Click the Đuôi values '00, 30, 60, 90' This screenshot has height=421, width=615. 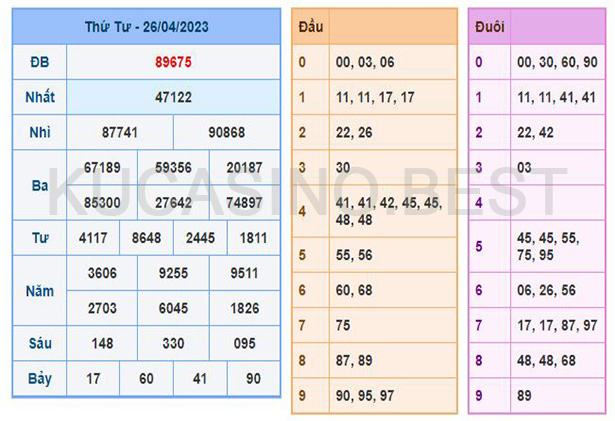[557, 62]
